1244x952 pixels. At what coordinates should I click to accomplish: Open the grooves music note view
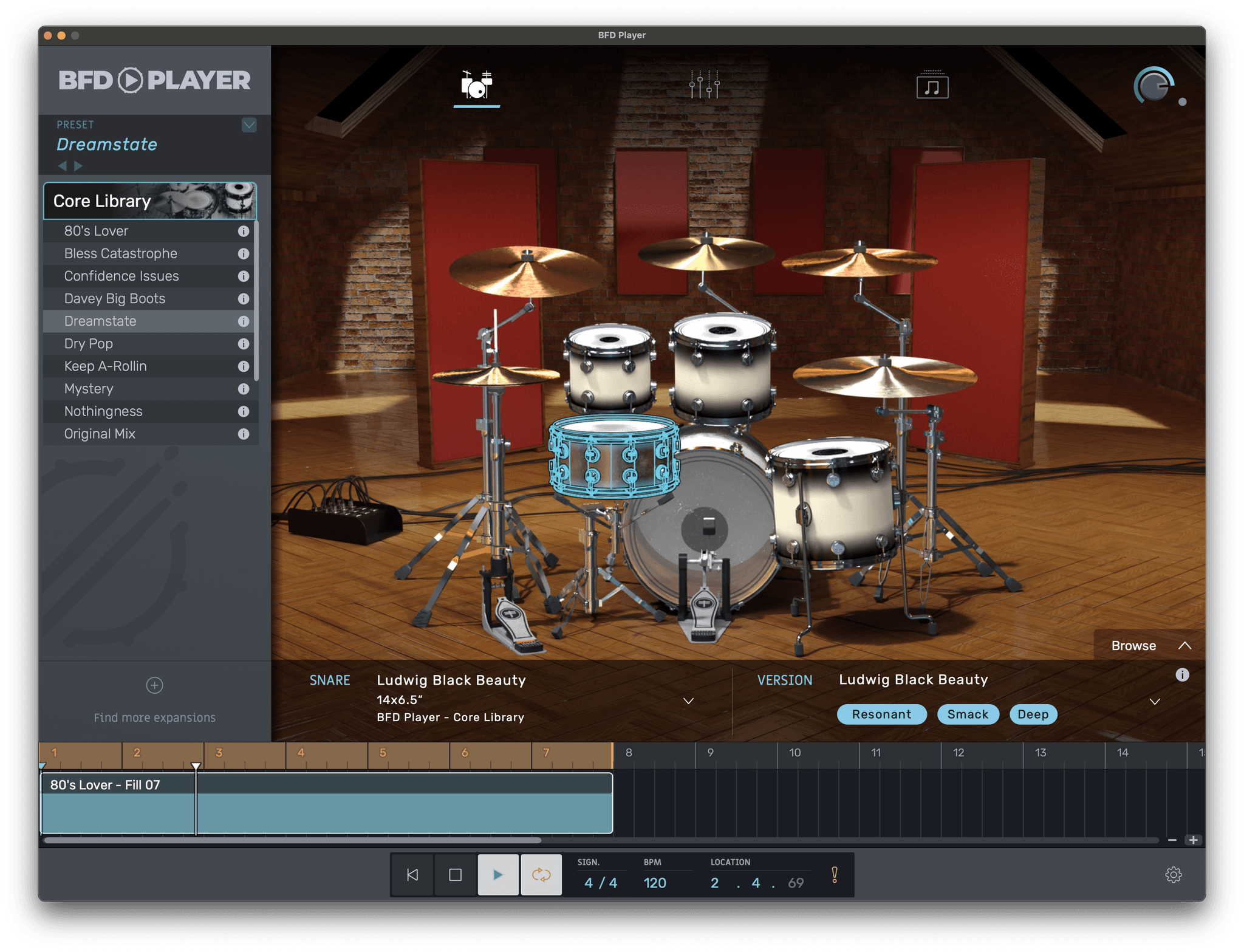tap(932, 87)
